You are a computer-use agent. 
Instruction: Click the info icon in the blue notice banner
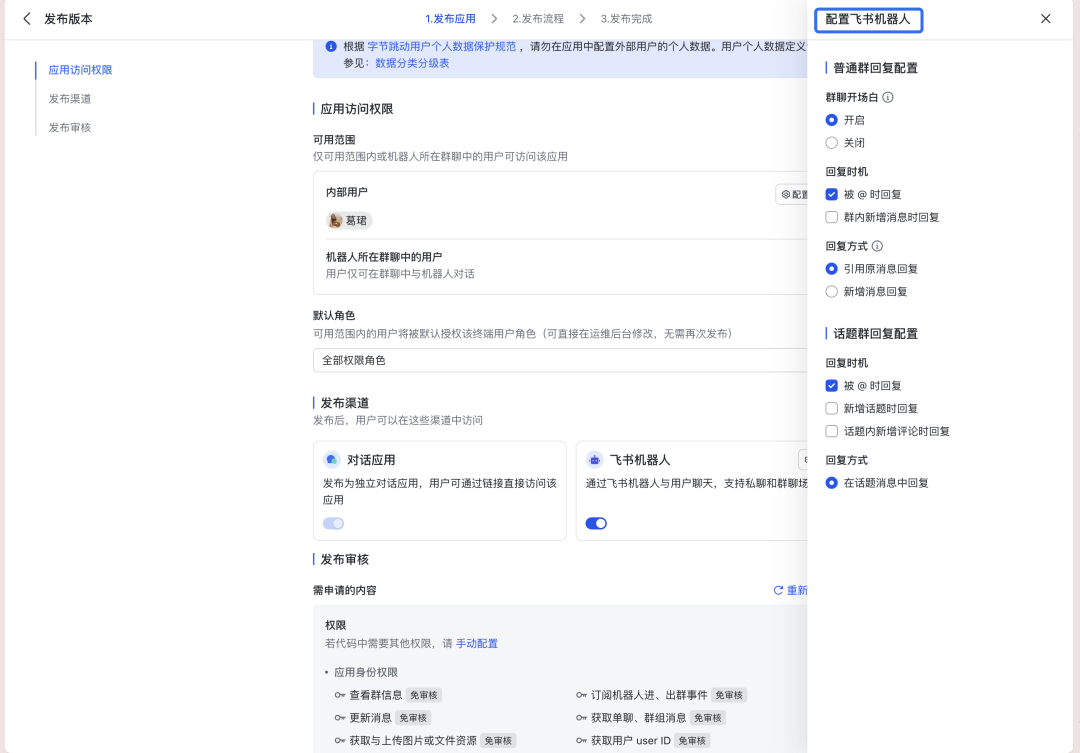pyautogui.click(x=331, y=46)
